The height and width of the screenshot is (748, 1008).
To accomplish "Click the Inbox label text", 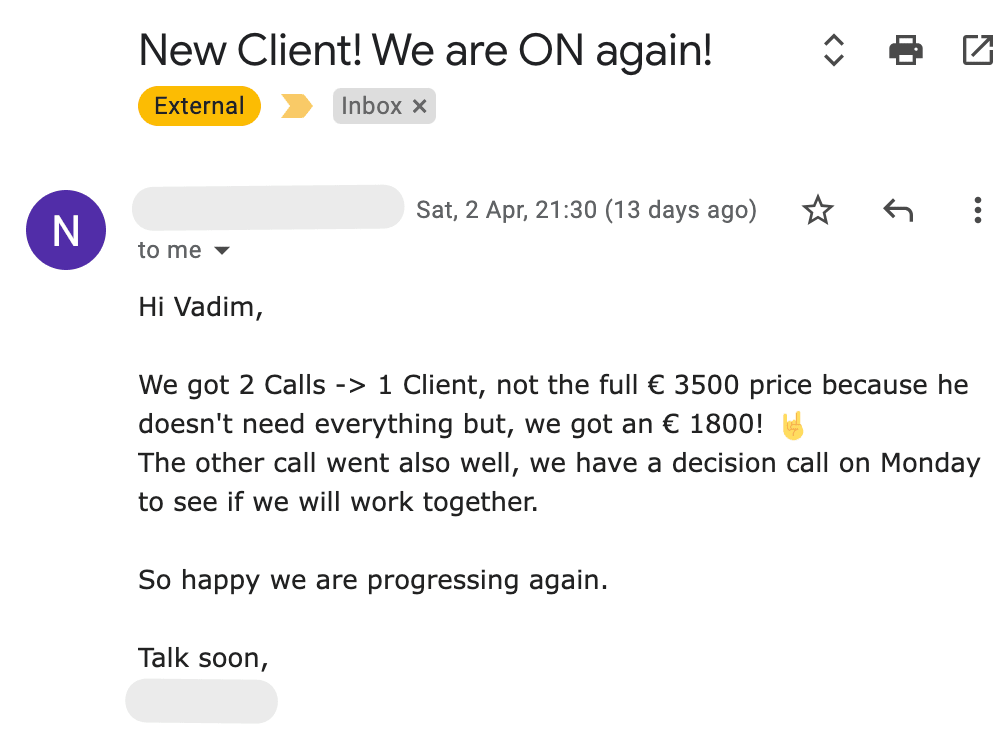I will (371, 106).
